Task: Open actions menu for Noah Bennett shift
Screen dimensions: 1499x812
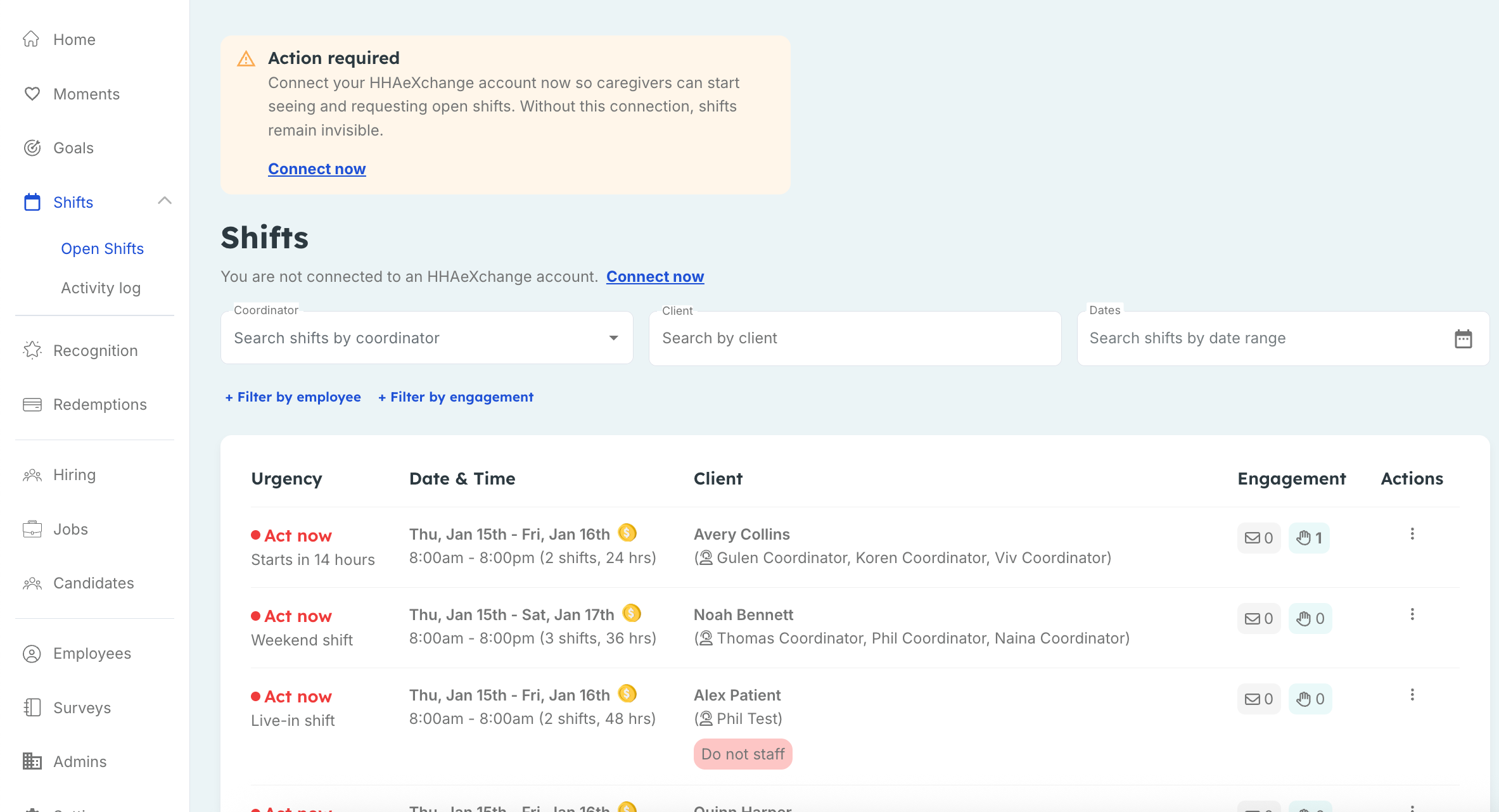Action: pos(1412,614)
